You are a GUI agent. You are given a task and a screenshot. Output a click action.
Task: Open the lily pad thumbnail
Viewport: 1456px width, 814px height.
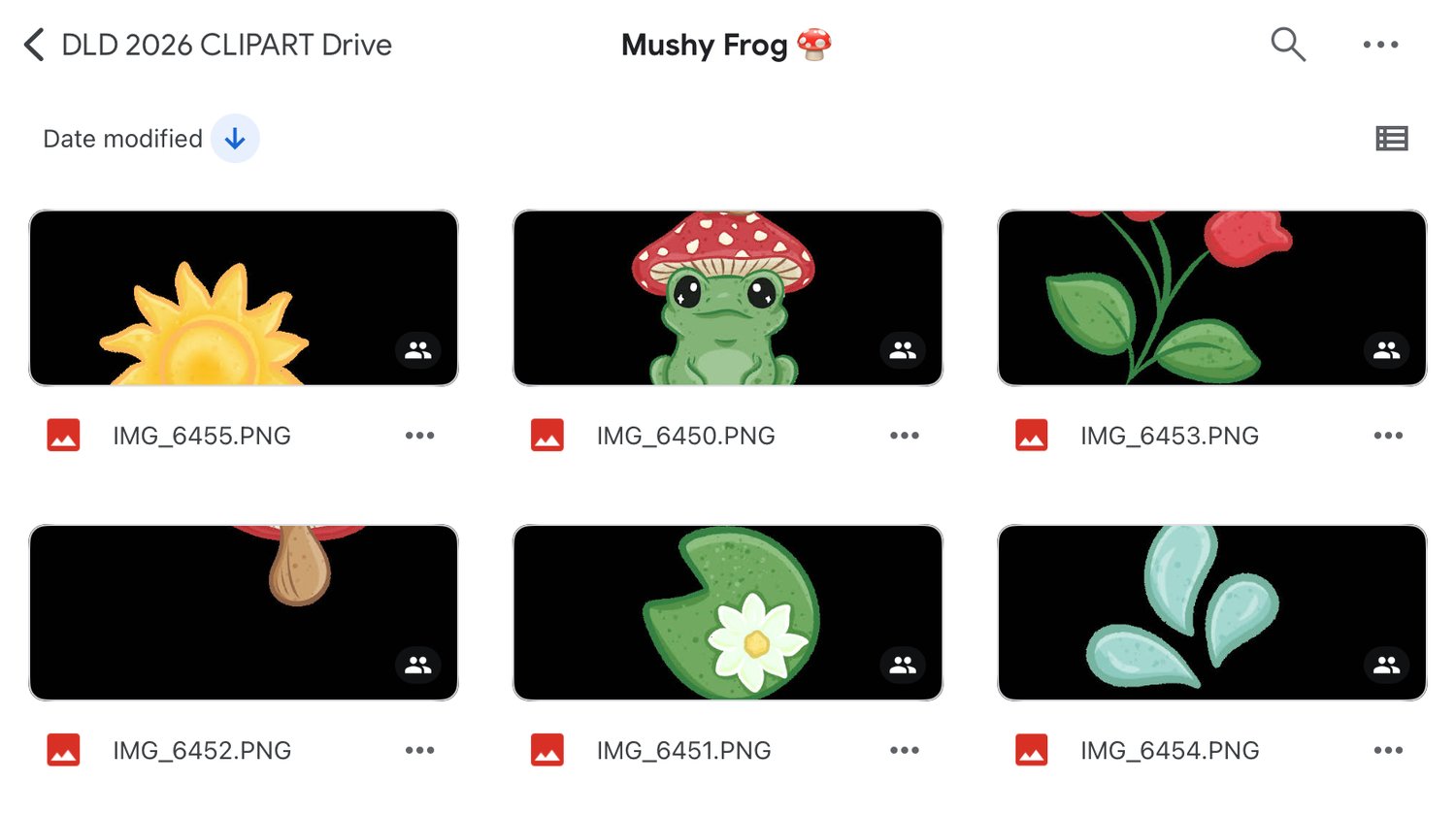pyautogui.click(x=728, y=612)
